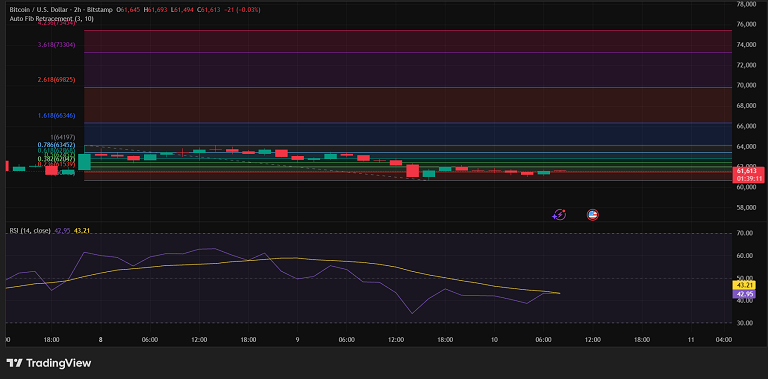This screenshot has height=379, width=768.
Task: Select the 0.786(63452) Fibonacci level label
Action: point(56,145)
